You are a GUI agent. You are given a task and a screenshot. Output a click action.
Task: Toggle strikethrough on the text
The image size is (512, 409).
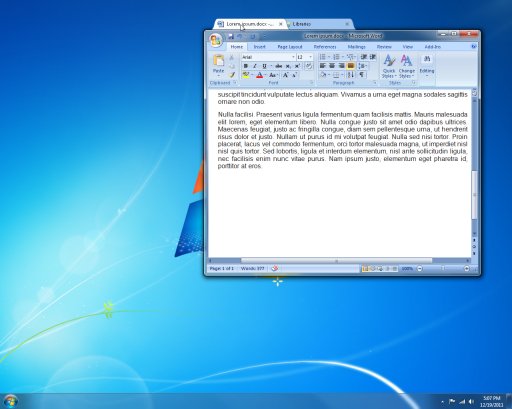[x=279, y=66]
